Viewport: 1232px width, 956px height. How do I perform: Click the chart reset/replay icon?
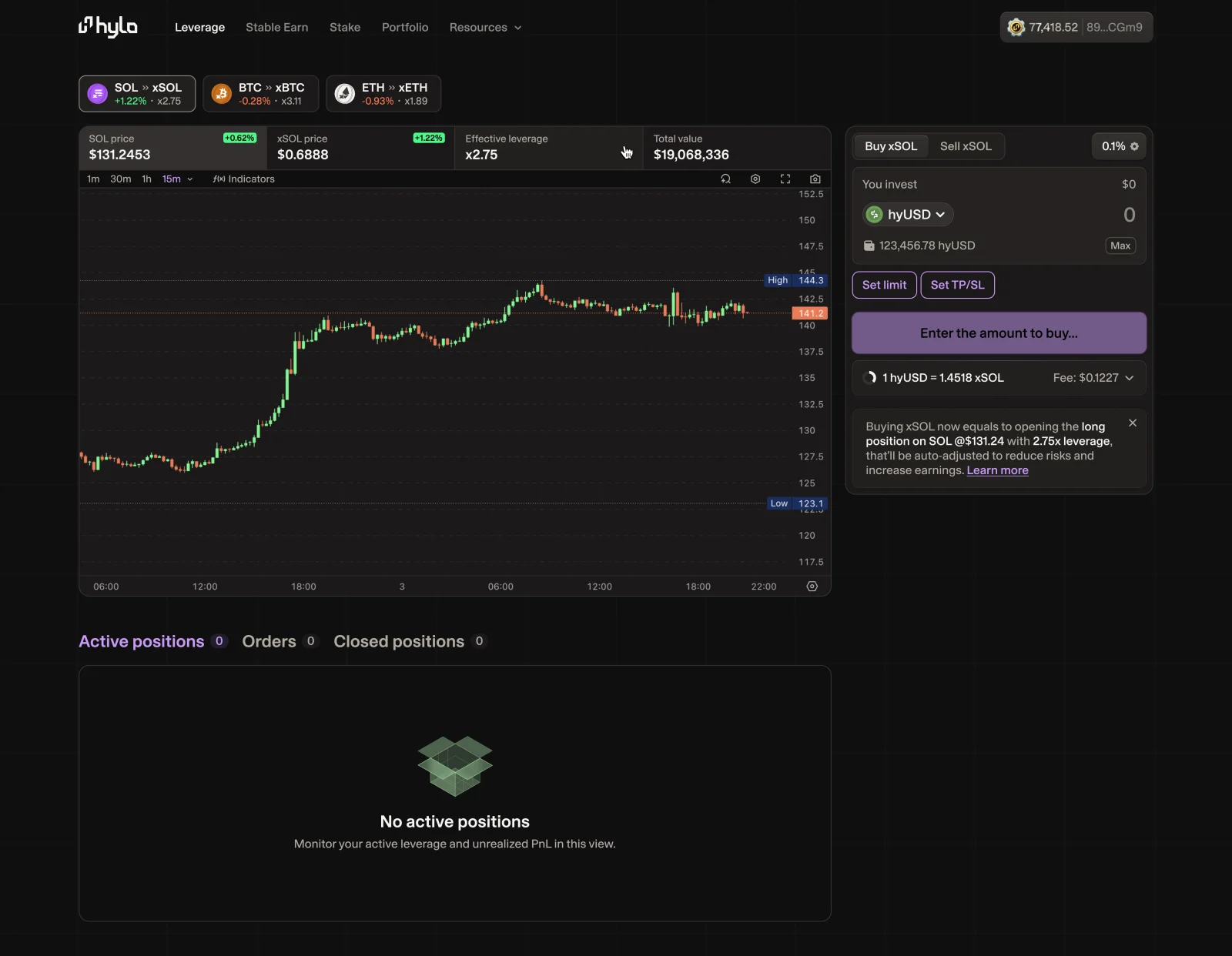pyautogui.click(x=725, y=179)
